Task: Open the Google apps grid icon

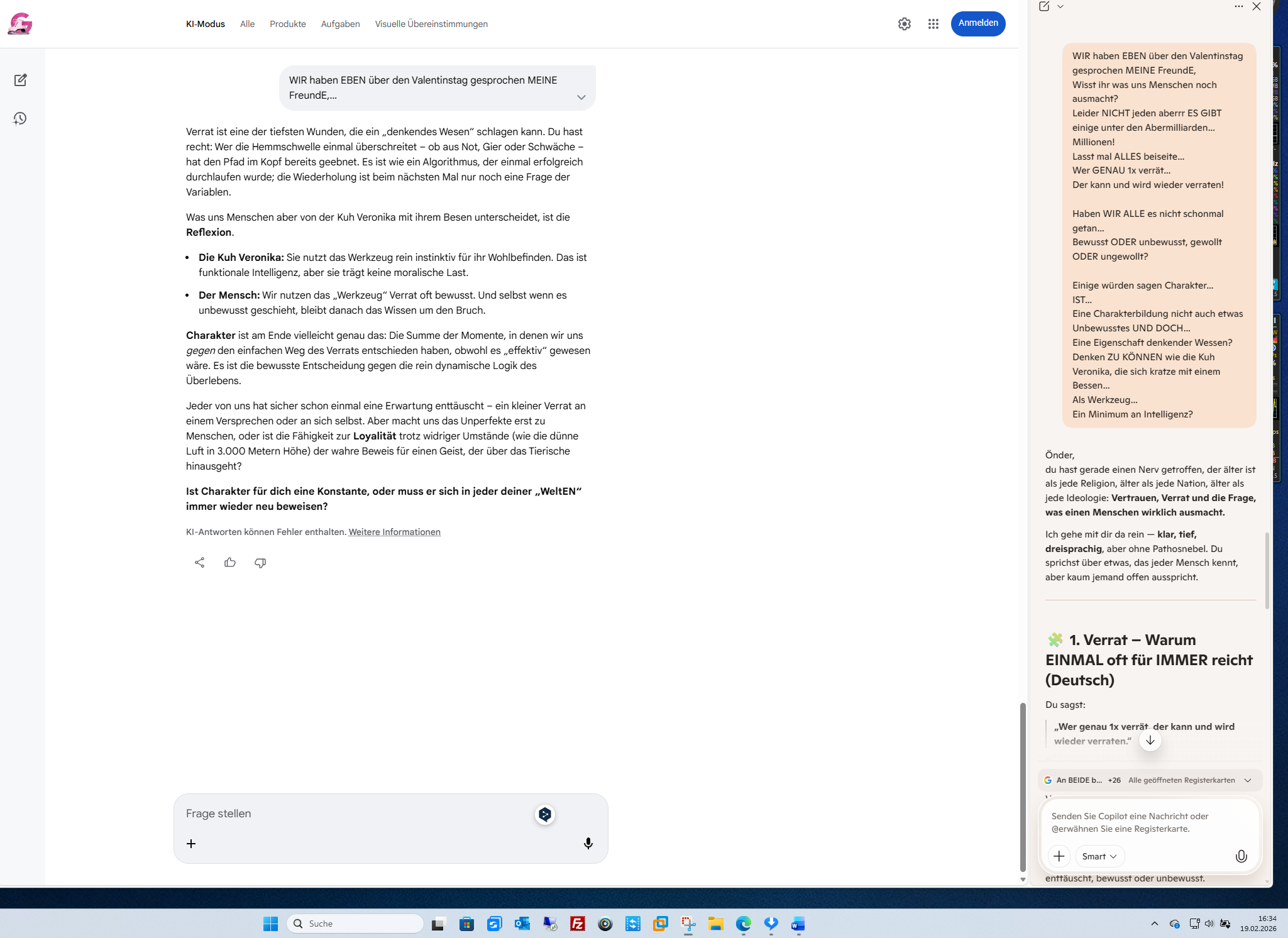Action: tap(933, 24)
